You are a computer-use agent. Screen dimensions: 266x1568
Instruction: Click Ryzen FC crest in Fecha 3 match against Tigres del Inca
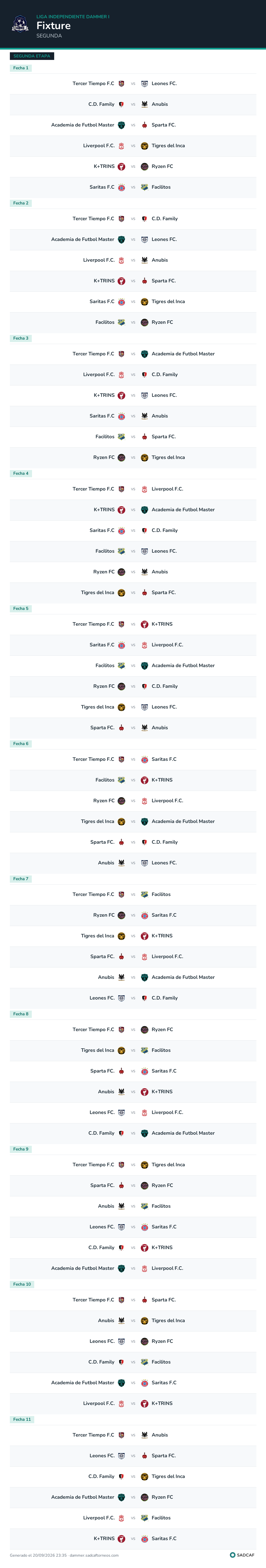121,457
